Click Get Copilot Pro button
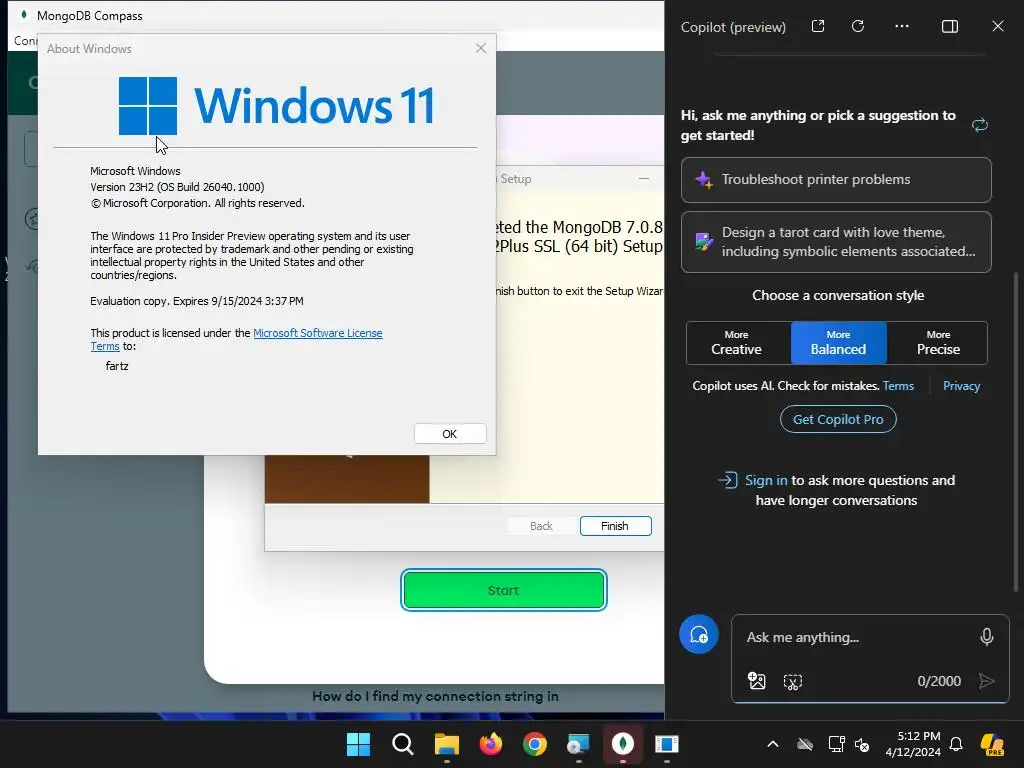Image resolution: width=1024 pixels, height=768 pixels. (838, 419)
